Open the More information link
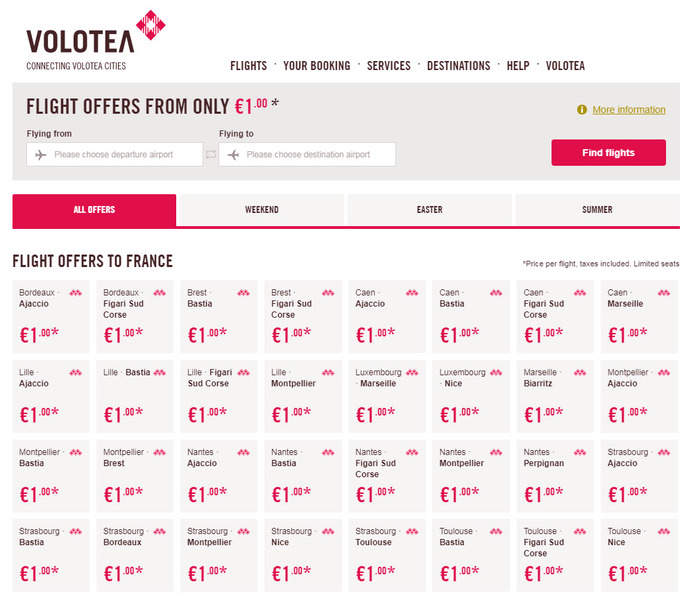The height and width of the screenshot is (600, 691). (x=628, y=110)
